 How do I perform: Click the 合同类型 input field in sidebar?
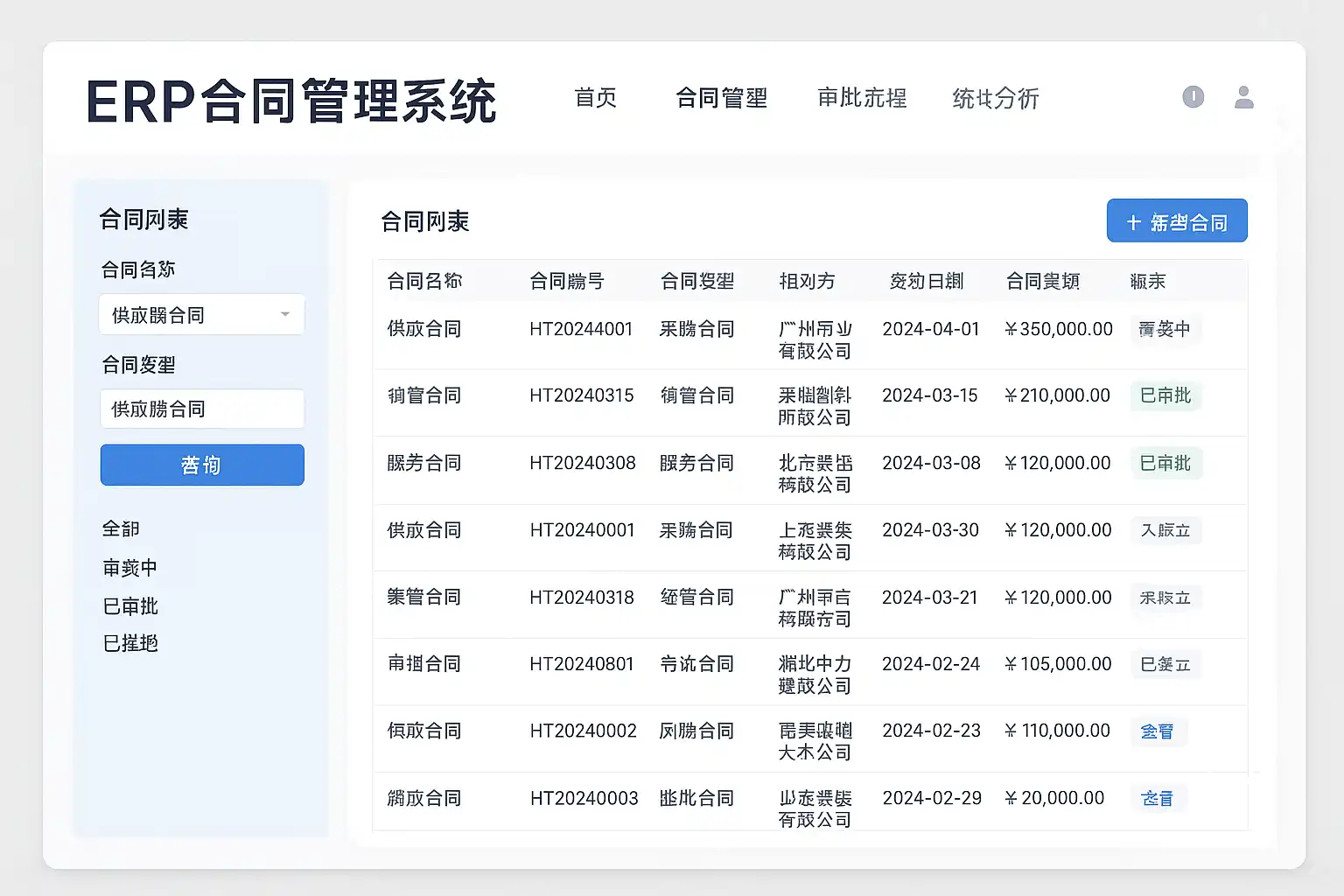click(201, 409)
